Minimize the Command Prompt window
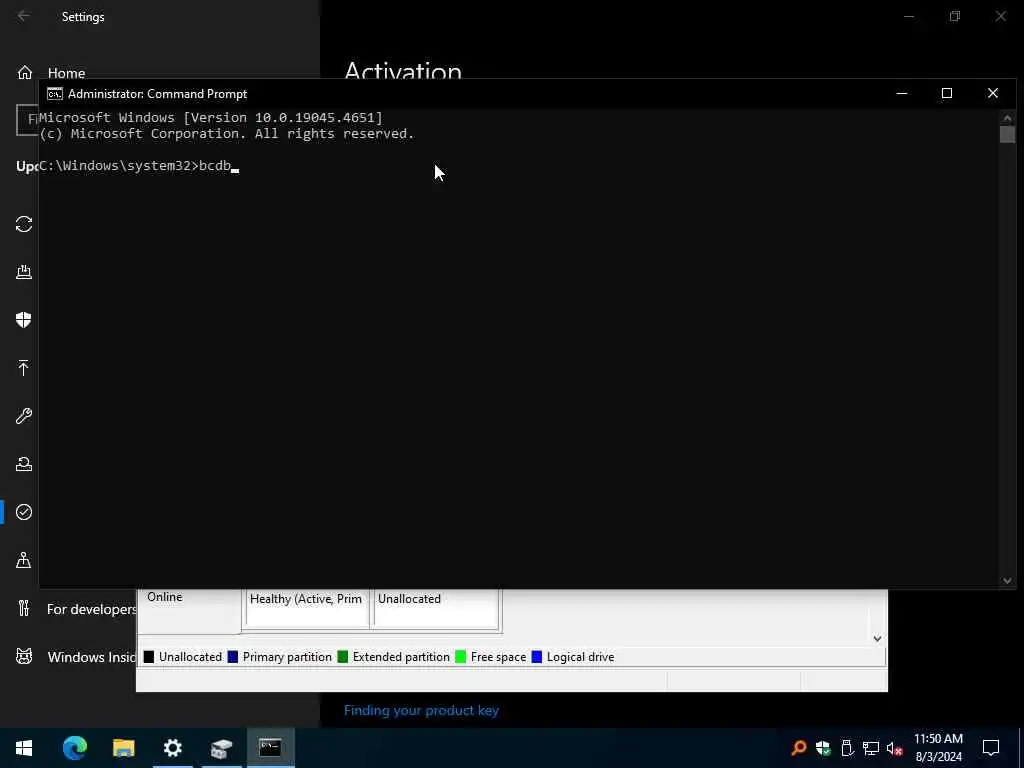Viewport: 1024px width, 768px height. click(902, 93)
